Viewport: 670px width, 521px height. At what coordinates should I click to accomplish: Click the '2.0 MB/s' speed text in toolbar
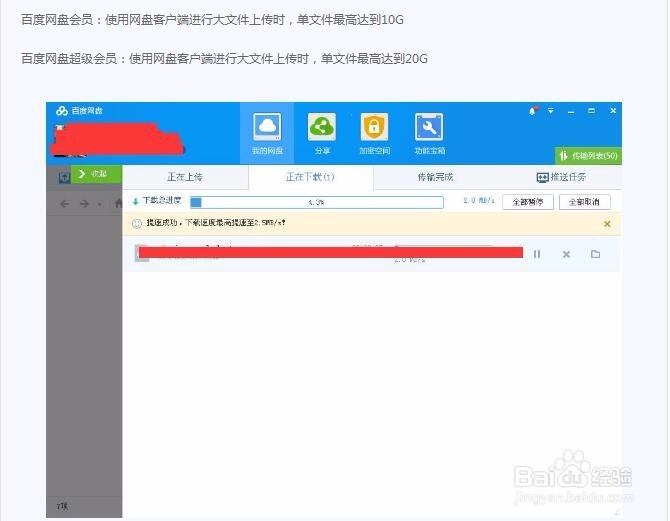479,200
